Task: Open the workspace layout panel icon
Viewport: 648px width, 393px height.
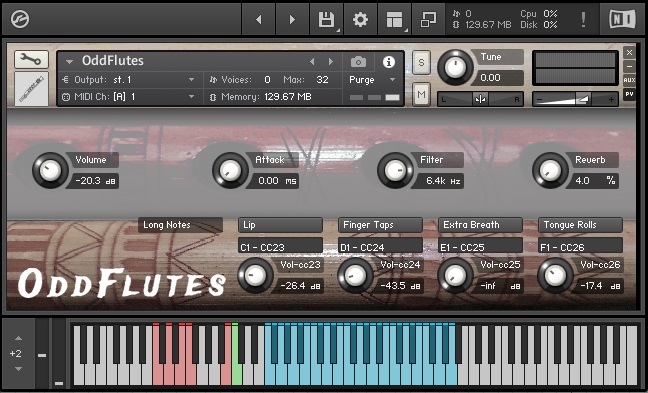Action: pos(394,19)
